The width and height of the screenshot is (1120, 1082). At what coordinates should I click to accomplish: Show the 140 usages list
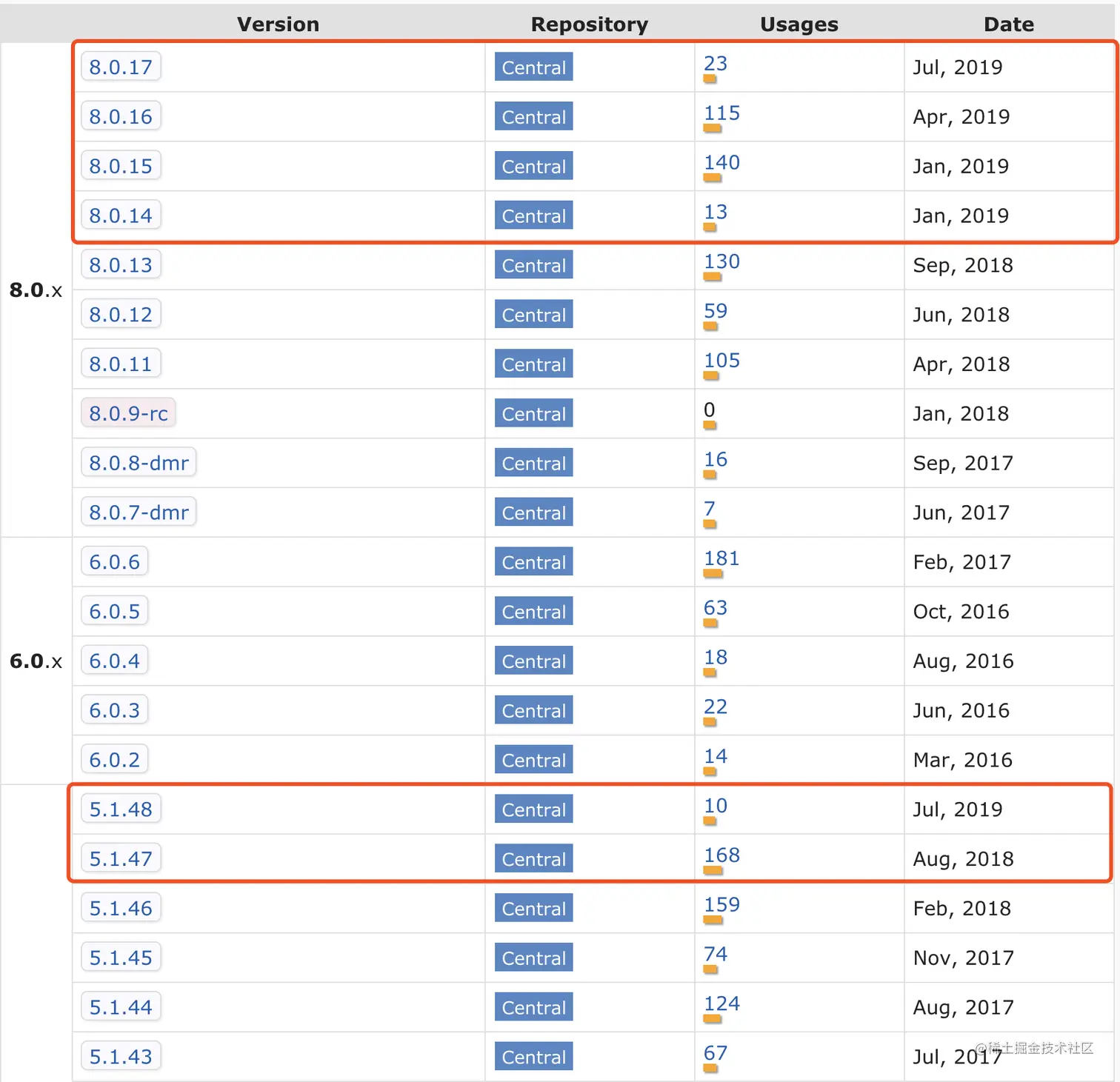(721, 163)
